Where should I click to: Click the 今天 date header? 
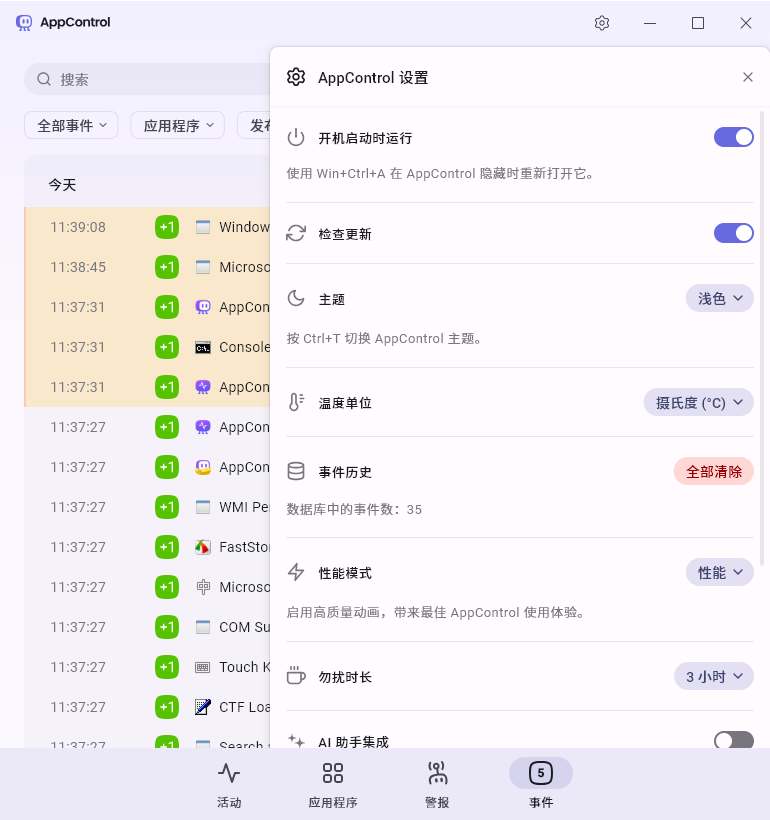pyautogui.click(x=62, y=185)
